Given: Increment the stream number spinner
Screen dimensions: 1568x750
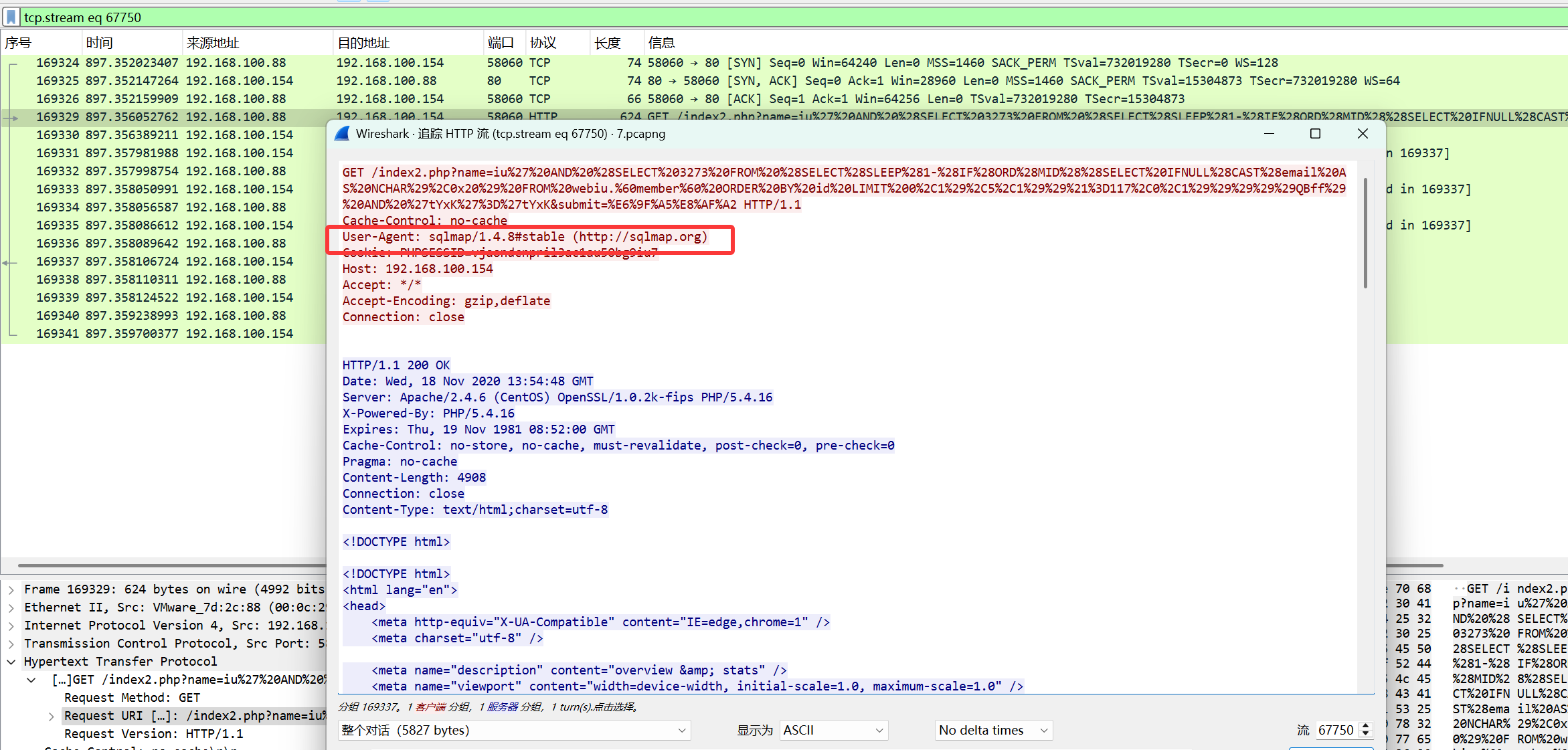Looking at the screenshot, I should (1366, 726).
